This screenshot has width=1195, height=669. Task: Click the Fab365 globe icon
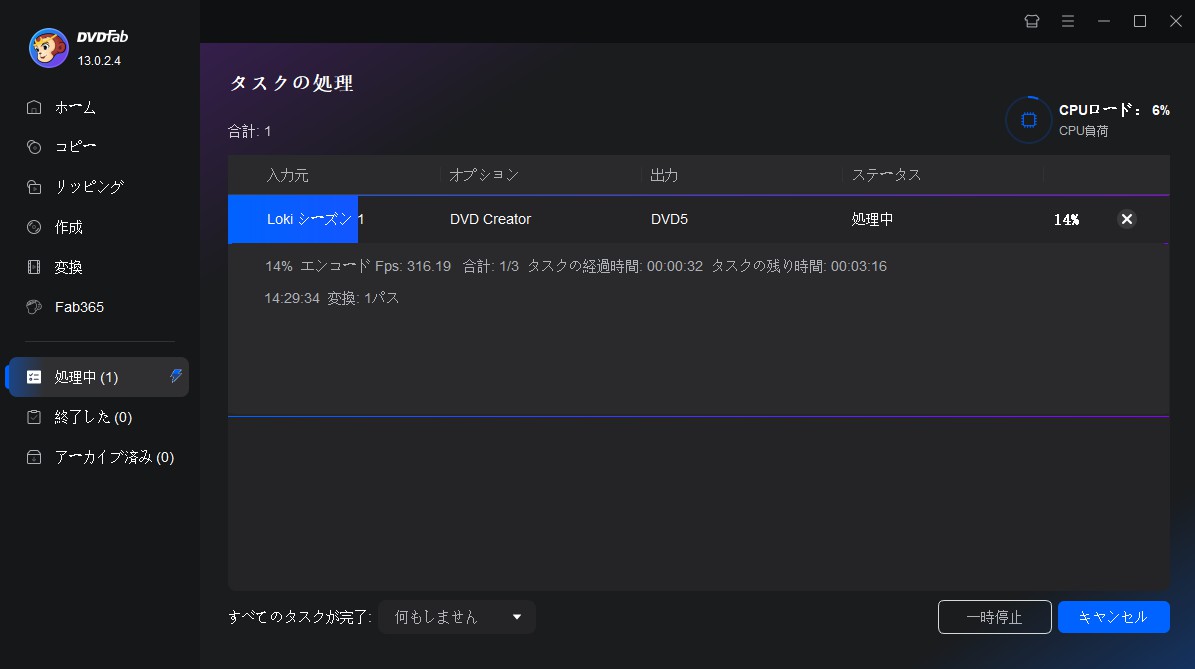pos(34,307)
